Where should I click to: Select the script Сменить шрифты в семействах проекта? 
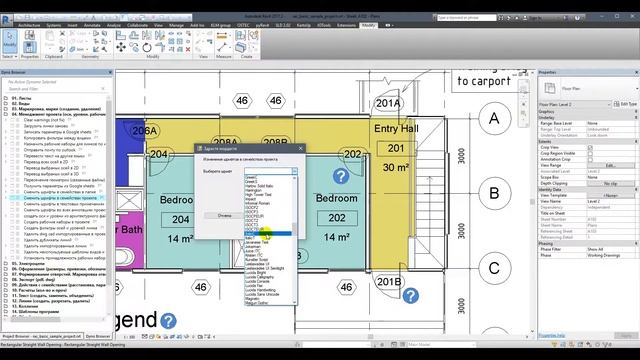point(60,198)
